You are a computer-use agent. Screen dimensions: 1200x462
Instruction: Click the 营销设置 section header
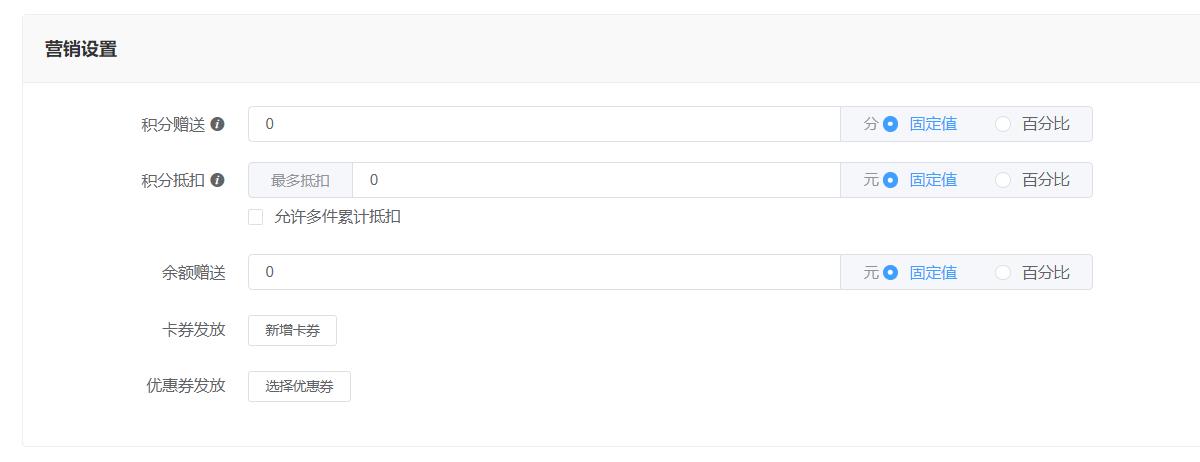(81, 49)
